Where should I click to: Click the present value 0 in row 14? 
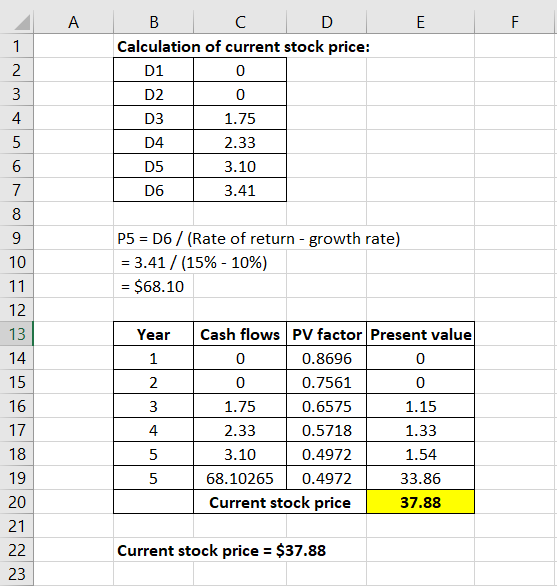[x=421, y=358]
